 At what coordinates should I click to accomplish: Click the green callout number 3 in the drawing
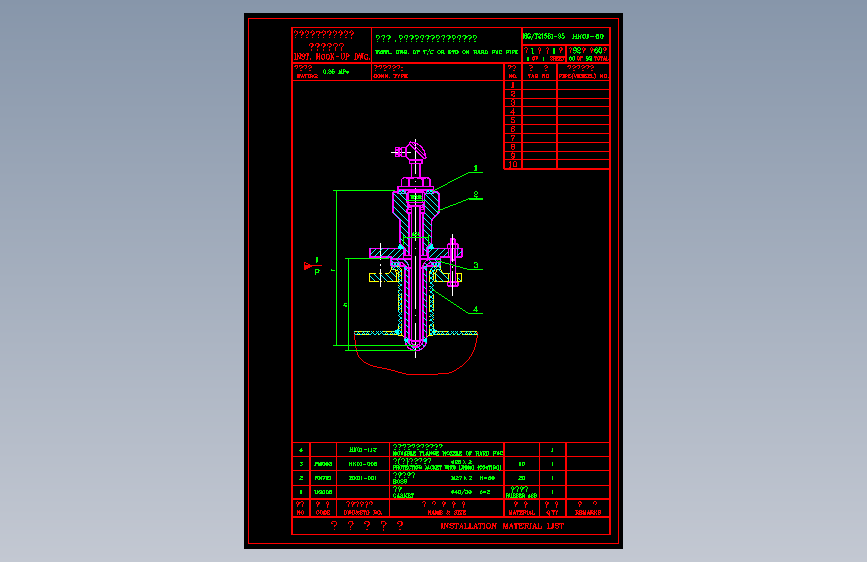point(476,266)
